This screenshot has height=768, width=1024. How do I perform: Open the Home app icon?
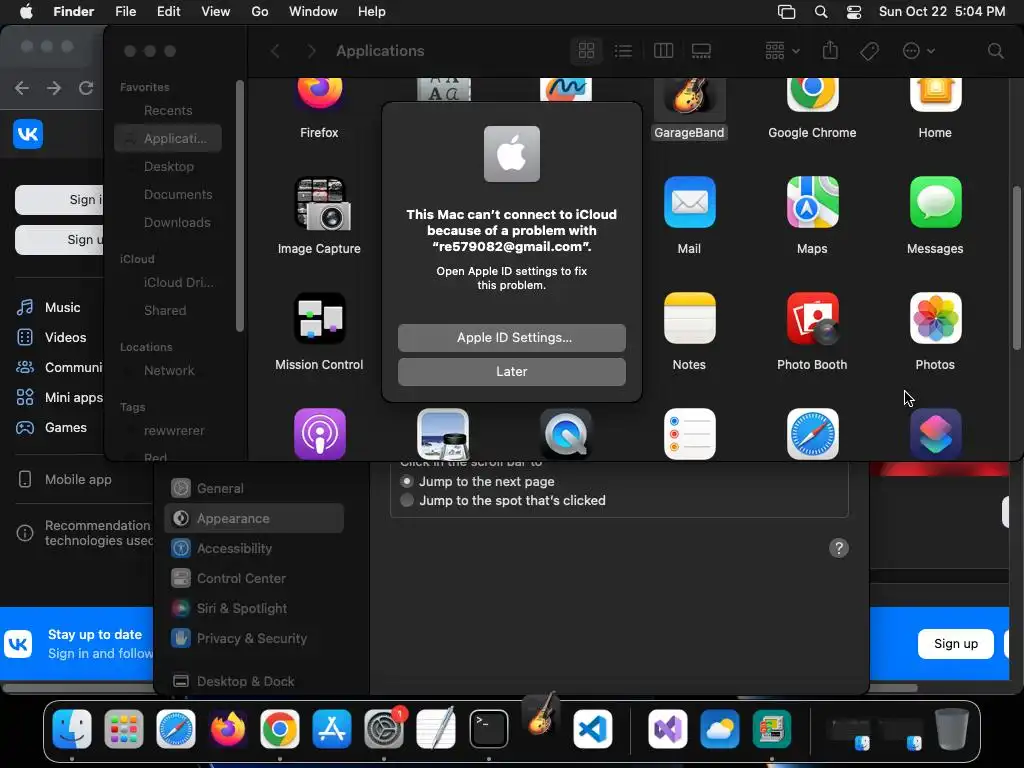[935, 95]
